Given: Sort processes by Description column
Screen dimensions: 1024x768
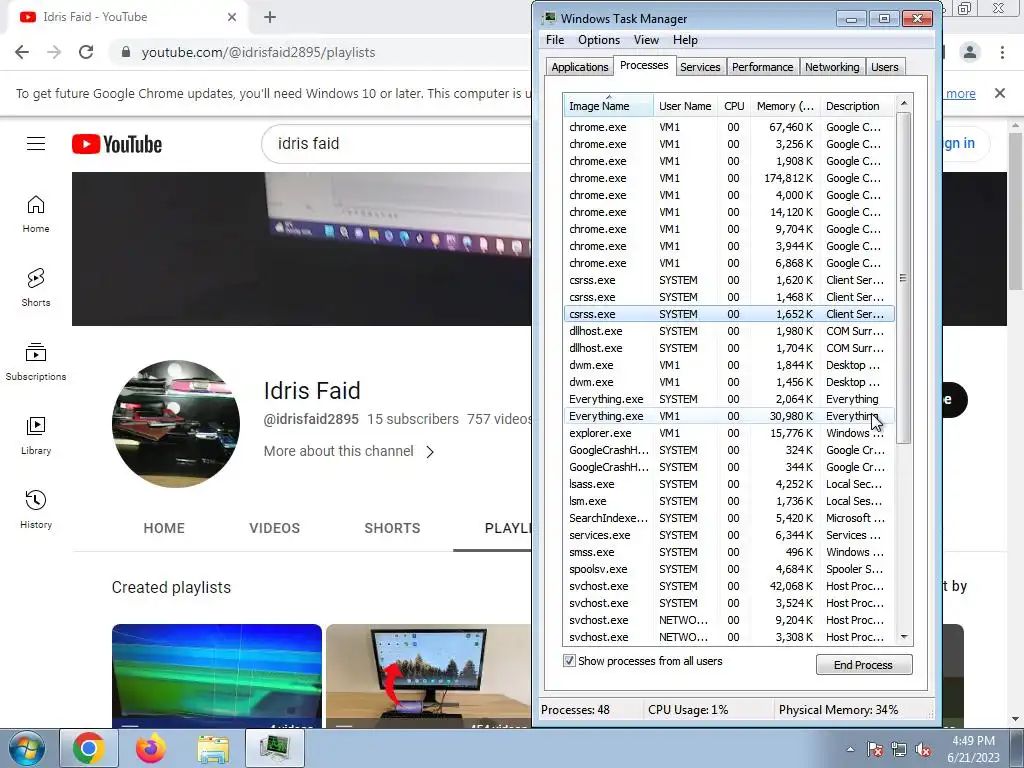Looking at the screenshot, I should [857, 106].
